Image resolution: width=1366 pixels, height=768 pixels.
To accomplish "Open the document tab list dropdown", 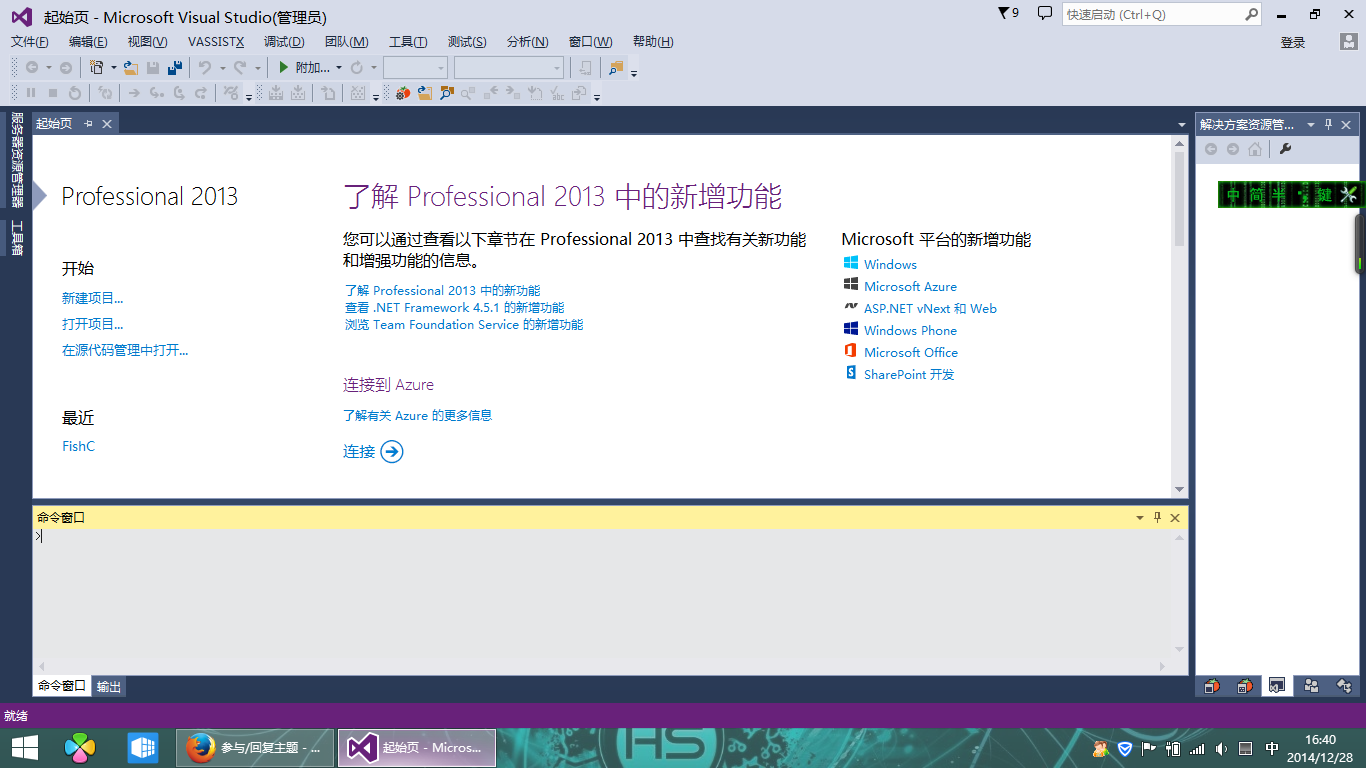I will click(1182, 123).
